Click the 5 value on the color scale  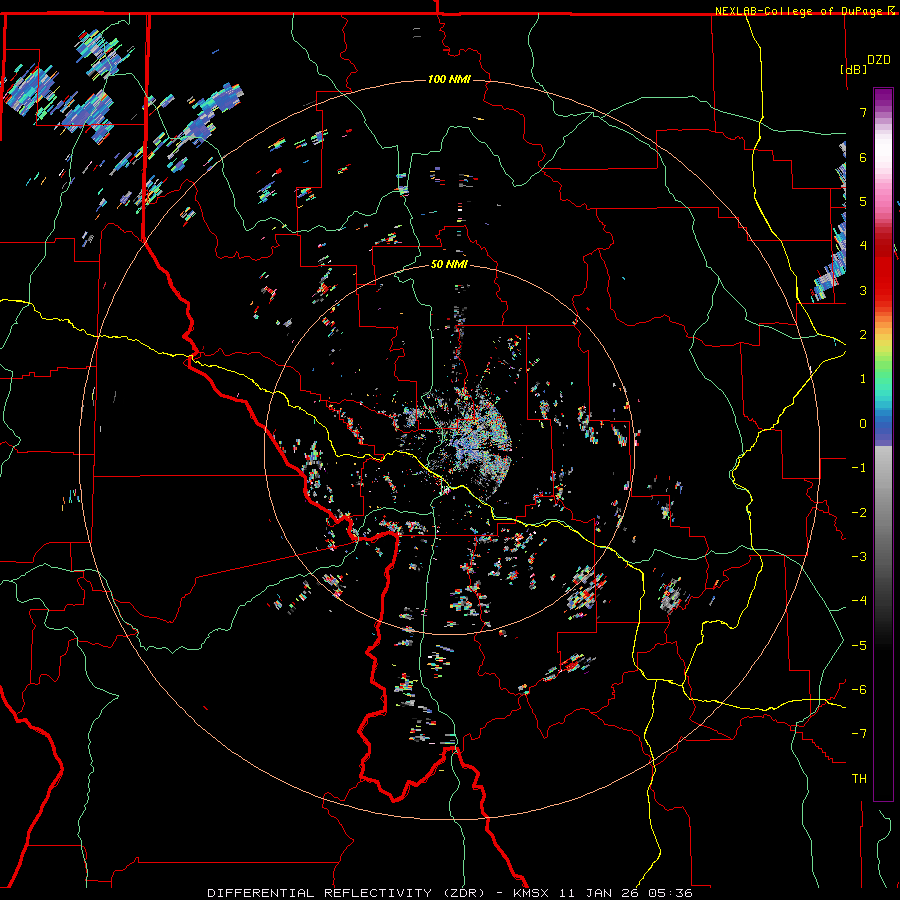point(863,201)
